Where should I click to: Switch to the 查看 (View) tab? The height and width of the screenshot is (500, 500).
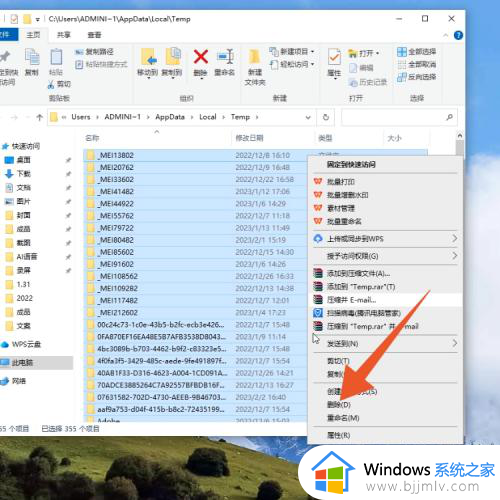click(x=94, y=35)
